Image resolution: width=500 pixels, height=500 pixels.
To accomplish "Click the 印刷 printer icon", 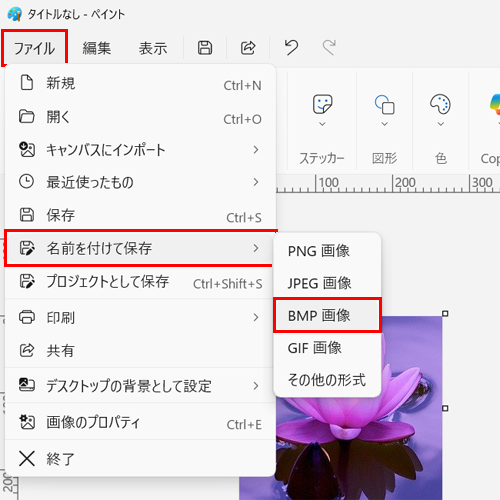I will click(27, 317).
